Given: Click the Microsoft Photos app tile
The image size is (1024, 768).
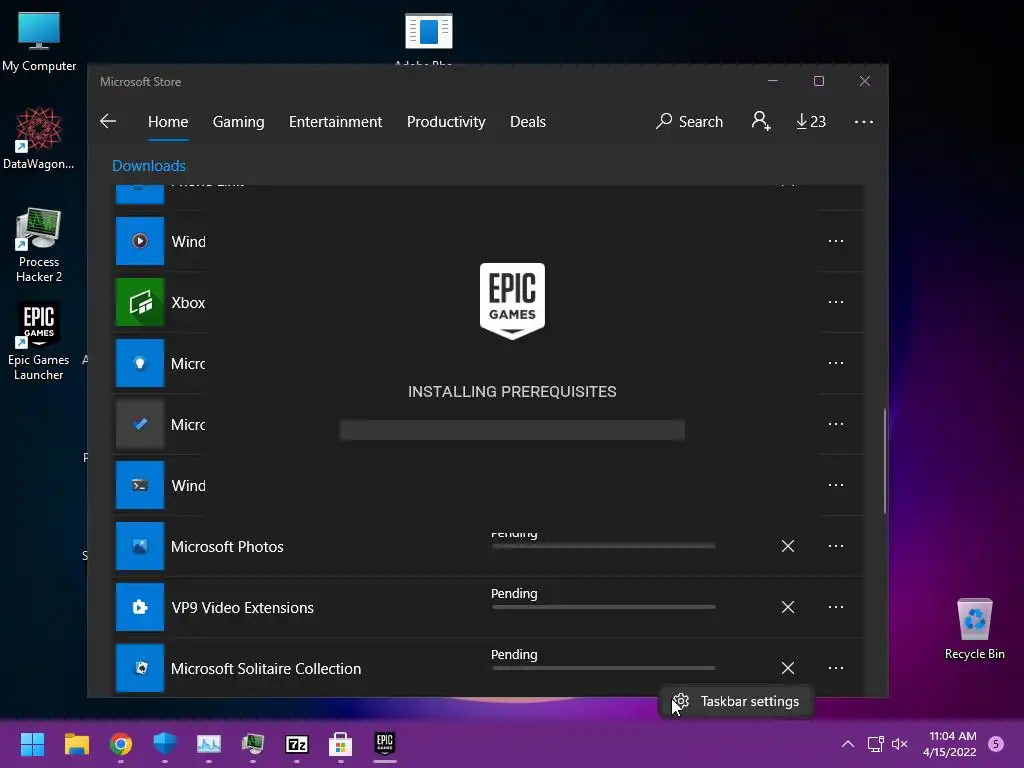Looking at the screenshot, I should (140, 546).
